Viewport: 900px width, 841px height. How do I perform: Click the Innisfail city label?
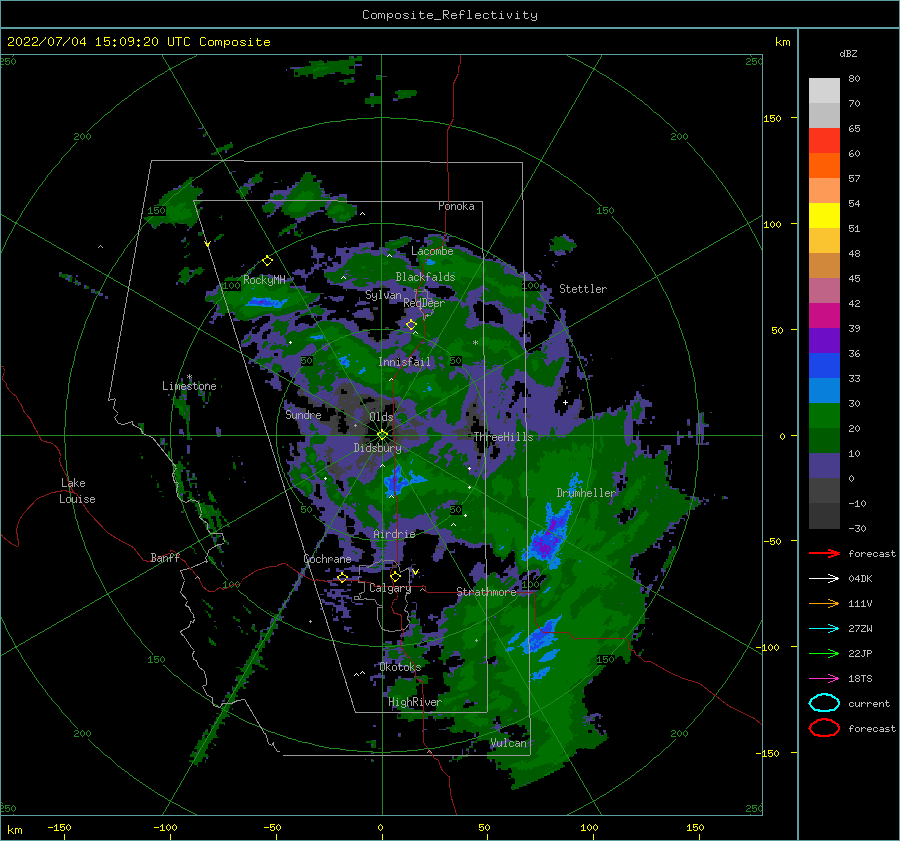[x=404, y=362]
